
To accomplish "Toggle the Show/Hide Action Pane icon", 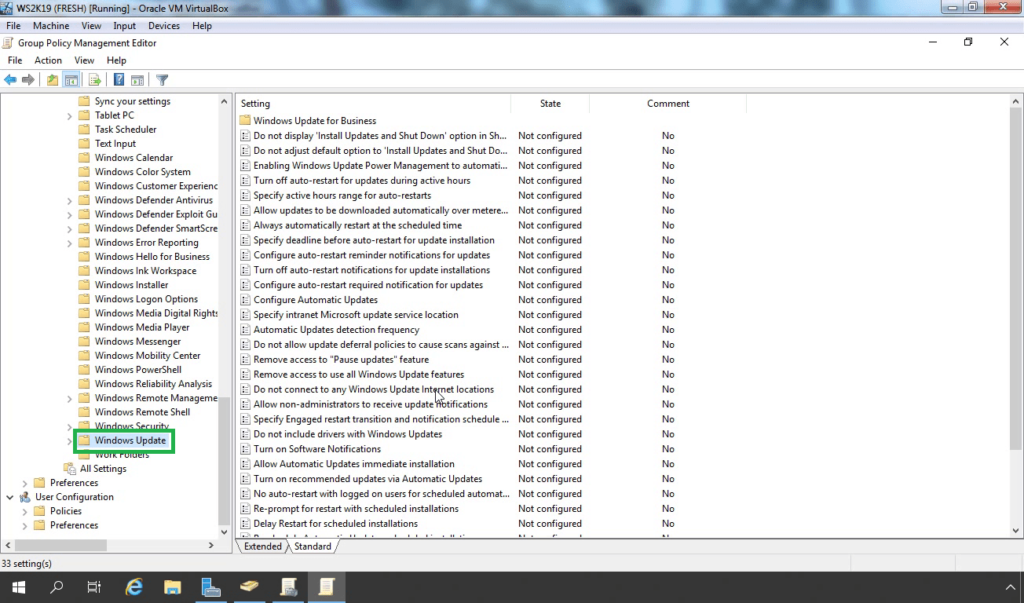I will coord(137,80).
